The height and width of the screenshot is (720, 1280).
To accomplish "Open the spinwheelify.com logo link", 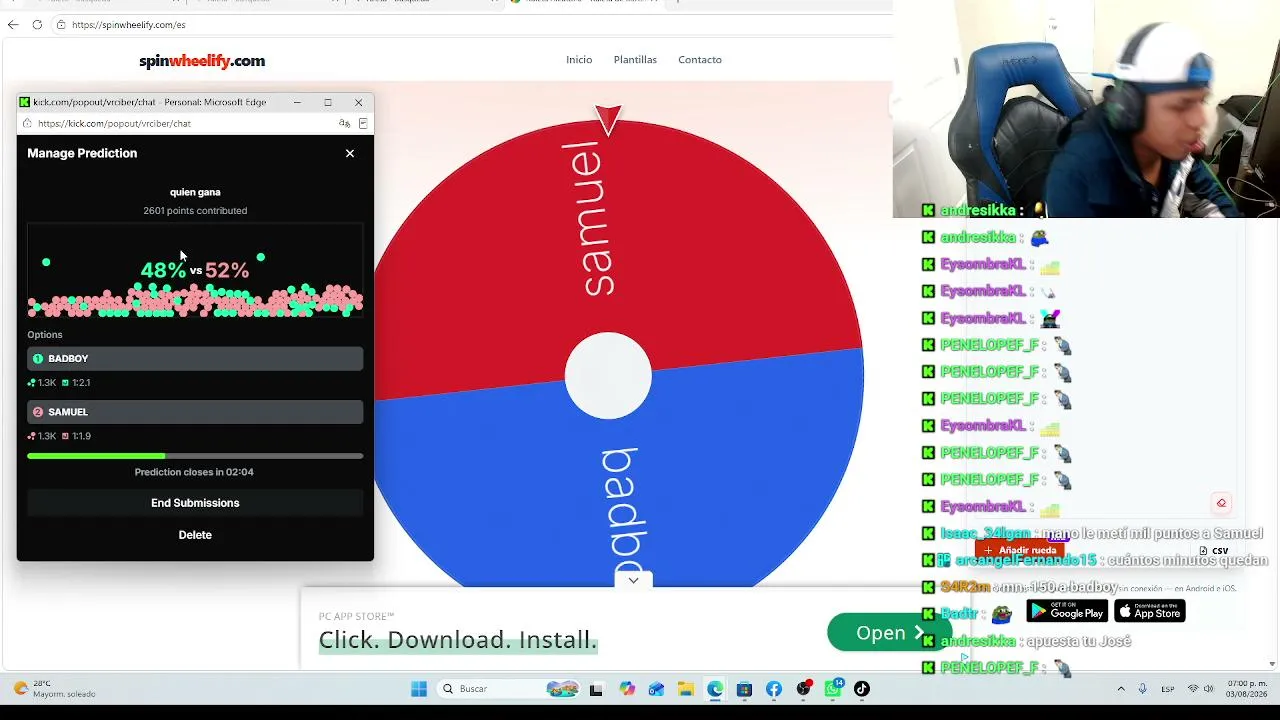I will [x=202, y=61].
